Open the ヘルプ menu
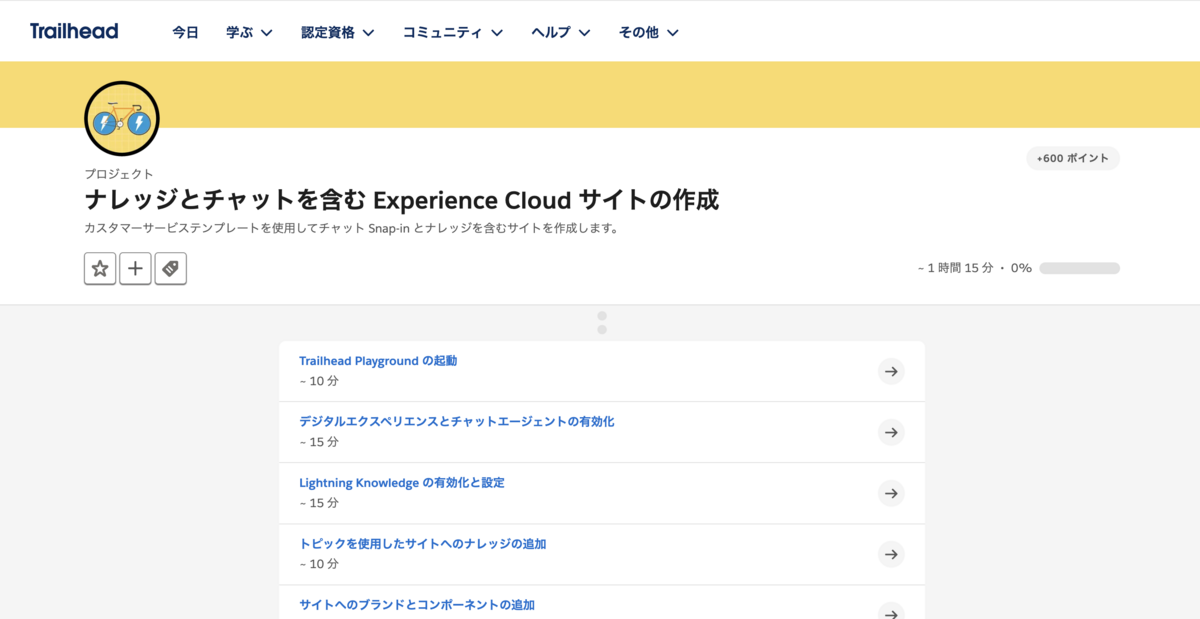 pos(560,32)
